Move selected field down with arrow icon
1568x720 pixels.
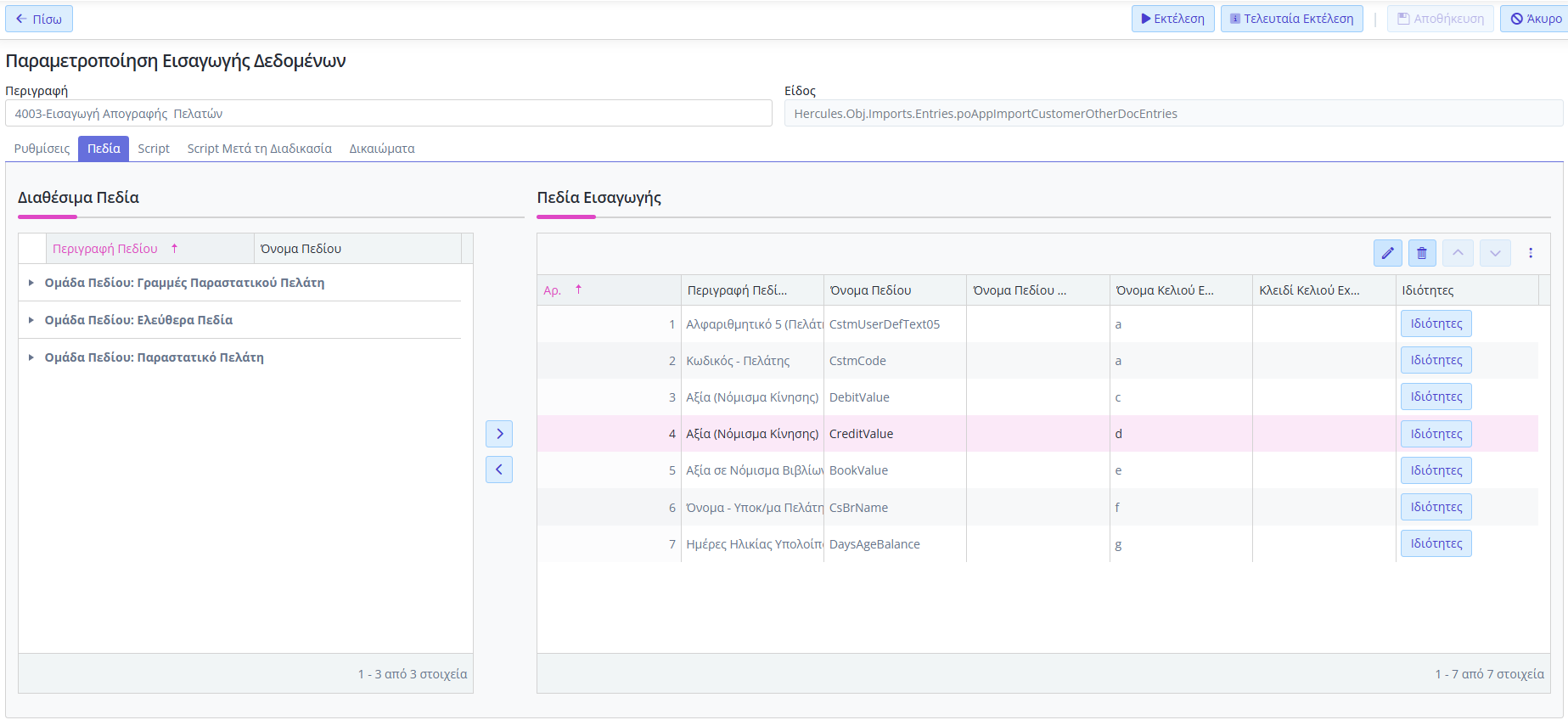pos(1495,253)
